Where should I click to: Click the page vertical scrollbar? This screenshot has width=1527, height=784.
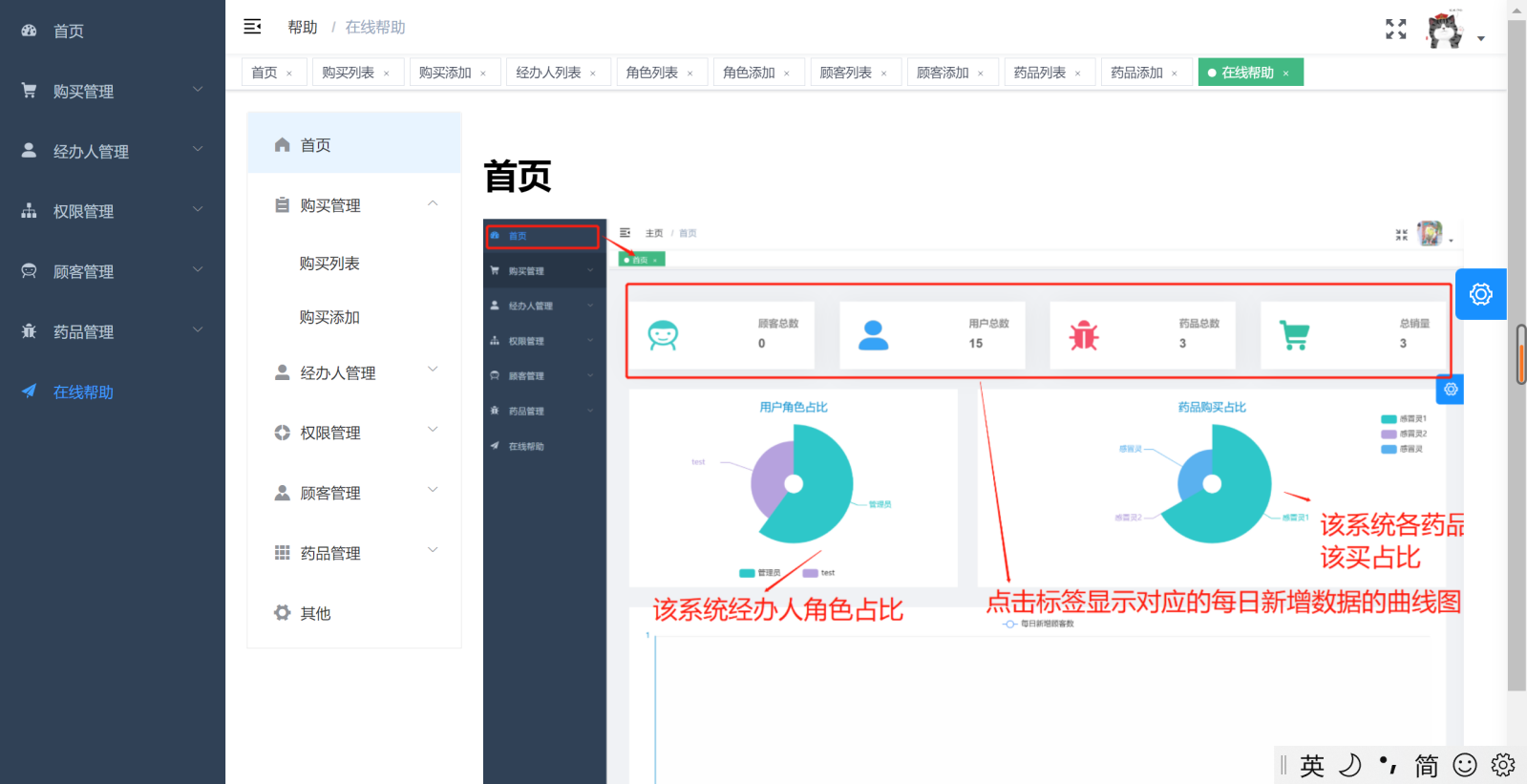(x=1516, y=355)
